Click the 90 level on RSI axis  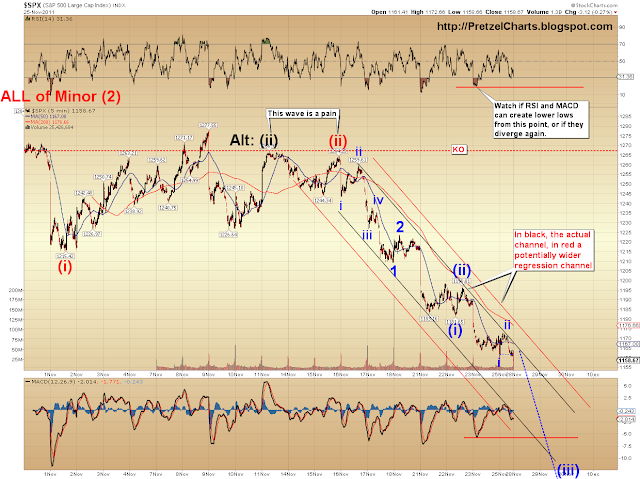[622, 27]
